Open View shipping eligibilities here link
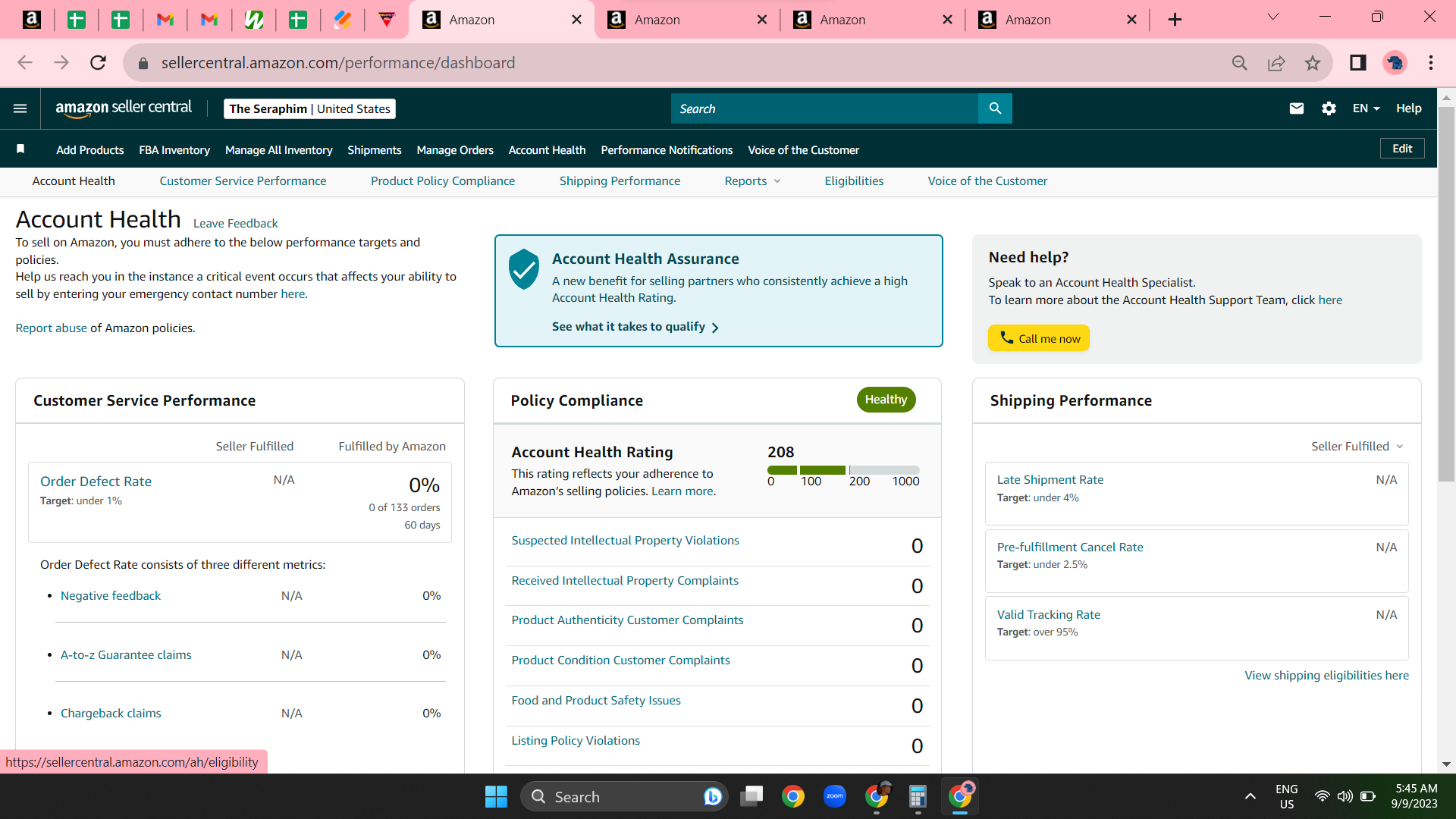1456x819 pixels. click(x=1326, y=676)
